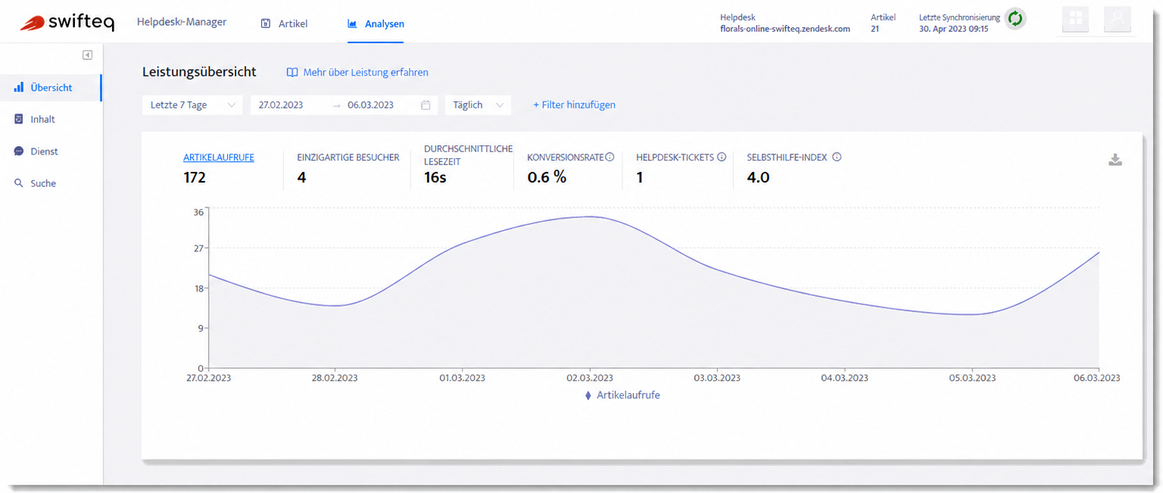Click the swifteq logo

pos(67,23)
